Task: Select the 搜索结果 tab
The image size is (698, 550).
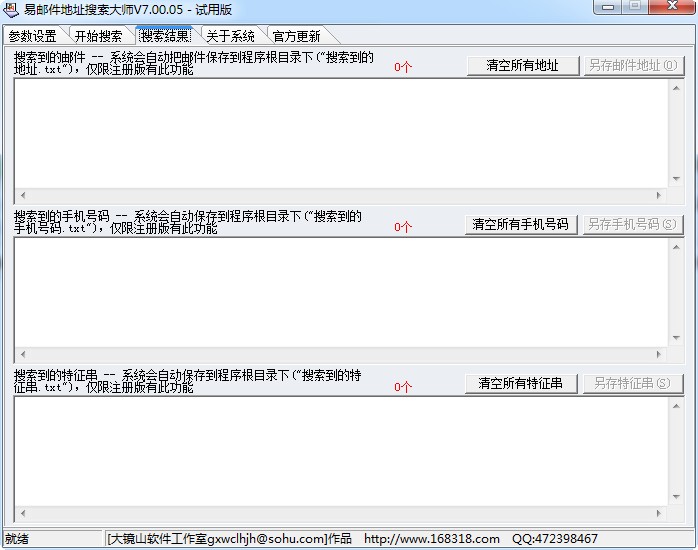Action: [165, 35]
